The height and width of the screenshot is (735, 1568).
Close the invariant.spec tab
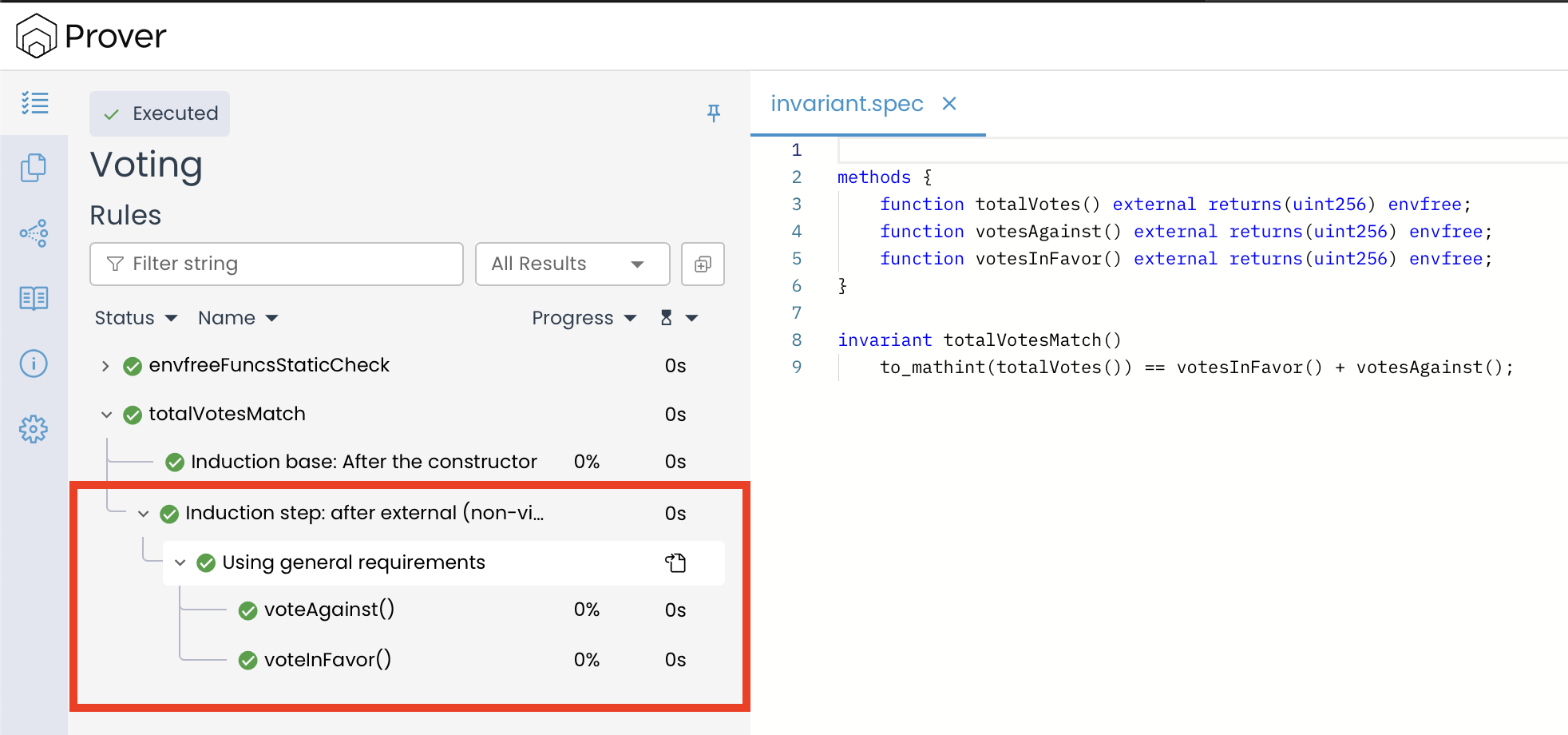(949, 104)
